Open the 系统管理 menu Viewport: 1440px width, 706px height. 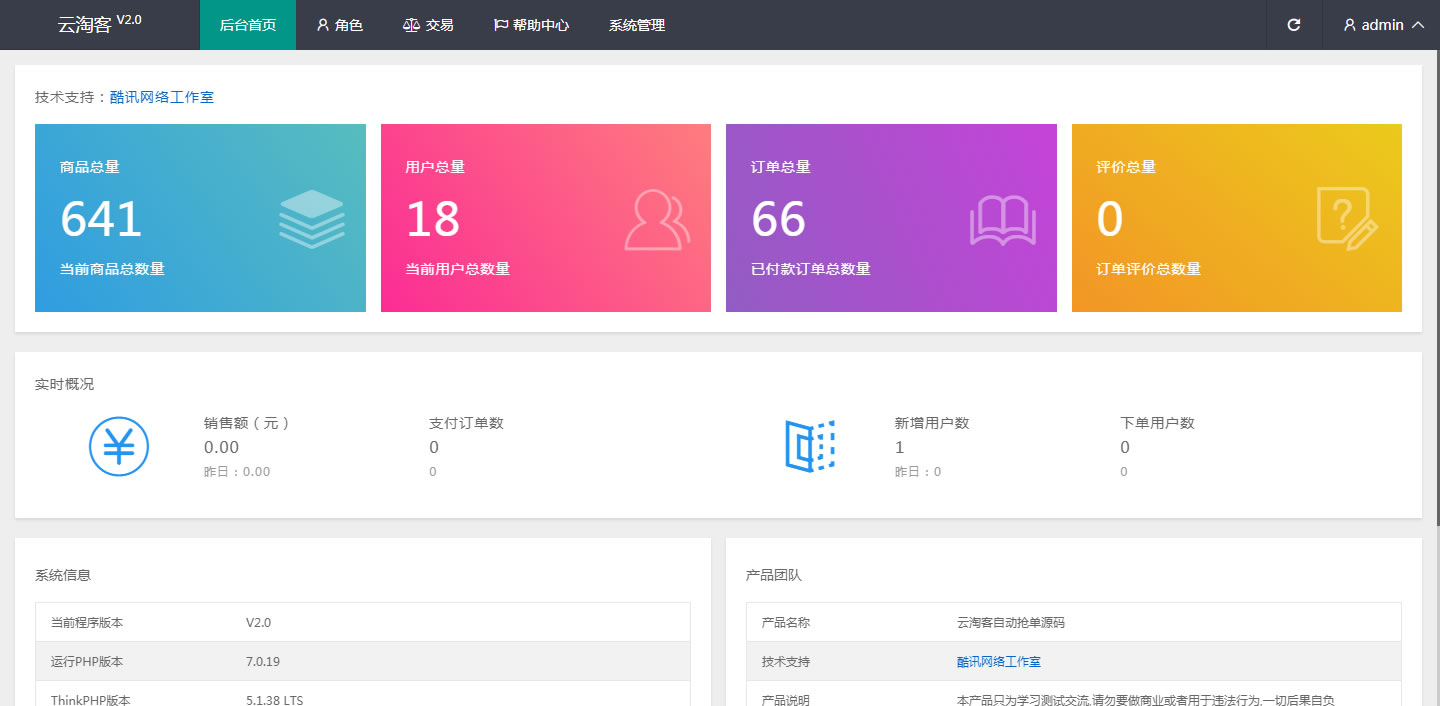click(637, 25)
